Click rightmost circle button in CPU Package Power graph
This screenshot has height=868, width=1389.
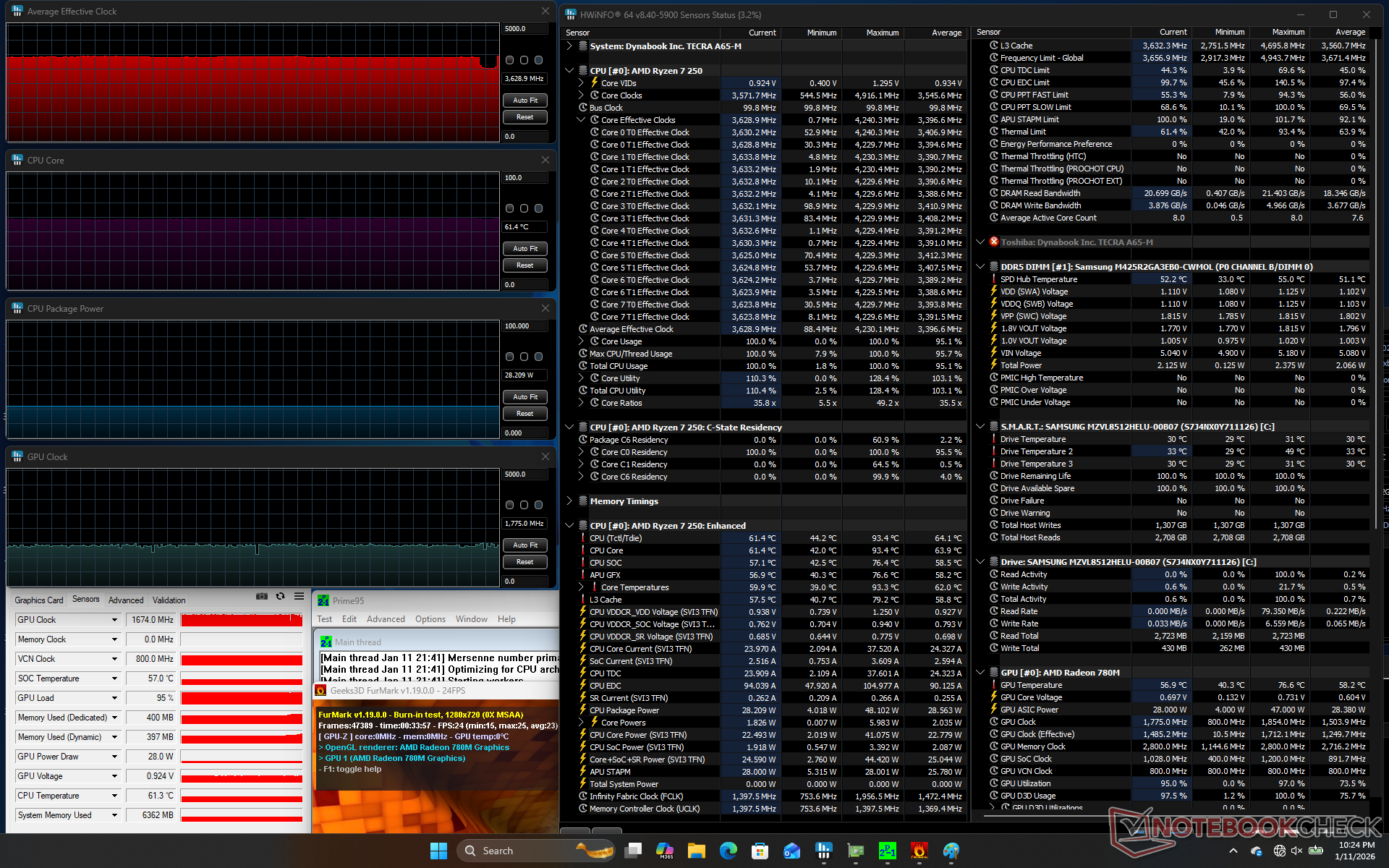(x=538, y=357)
